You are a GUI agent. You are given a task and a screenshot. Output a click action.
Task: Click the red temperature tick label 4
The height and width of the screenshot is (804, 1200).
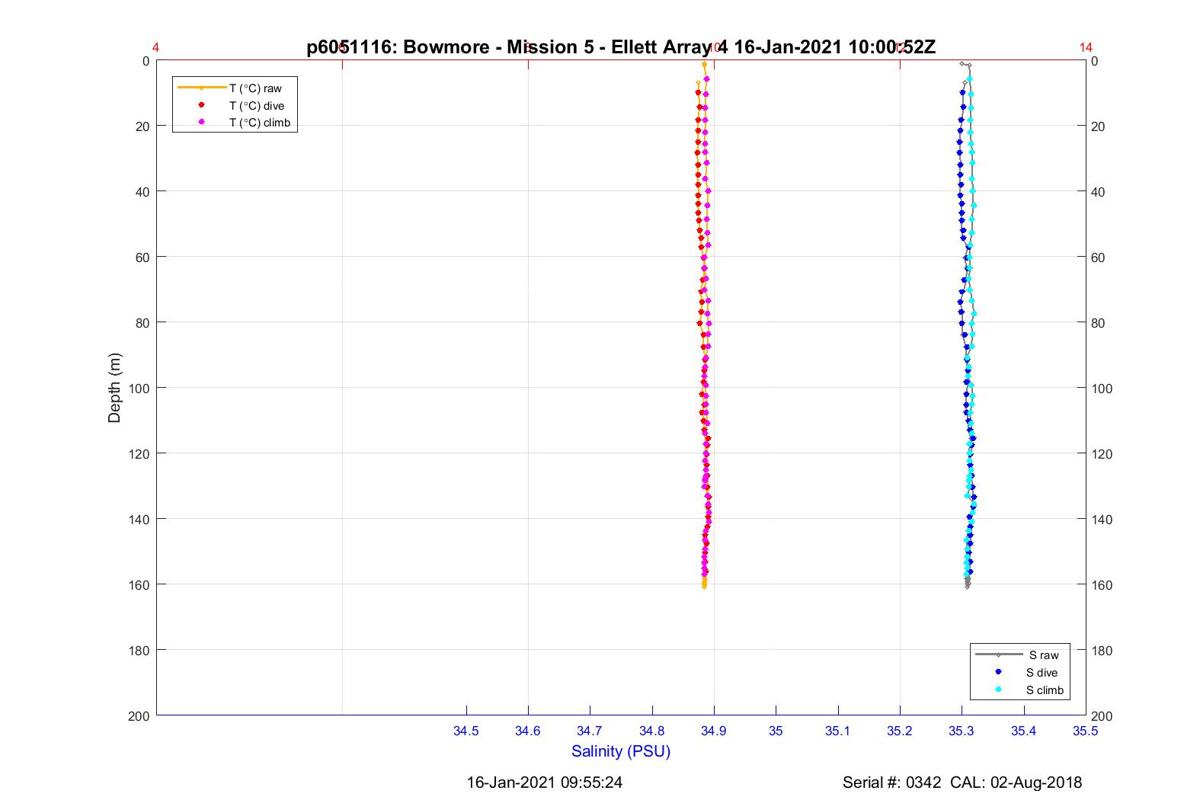click(156, 47)
